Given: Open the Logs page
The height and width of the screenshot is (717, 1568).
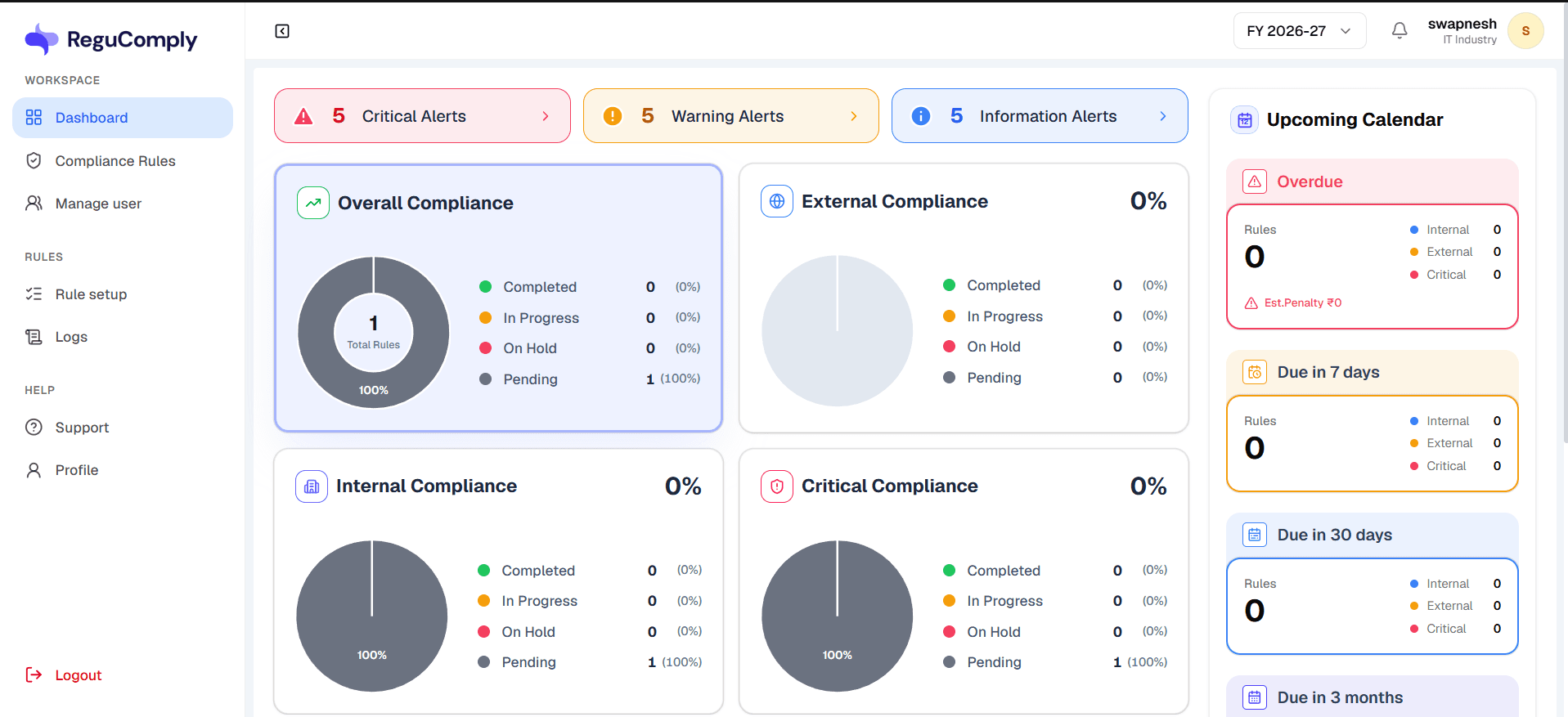Looking at the screenshot, I should pos(123,337).
